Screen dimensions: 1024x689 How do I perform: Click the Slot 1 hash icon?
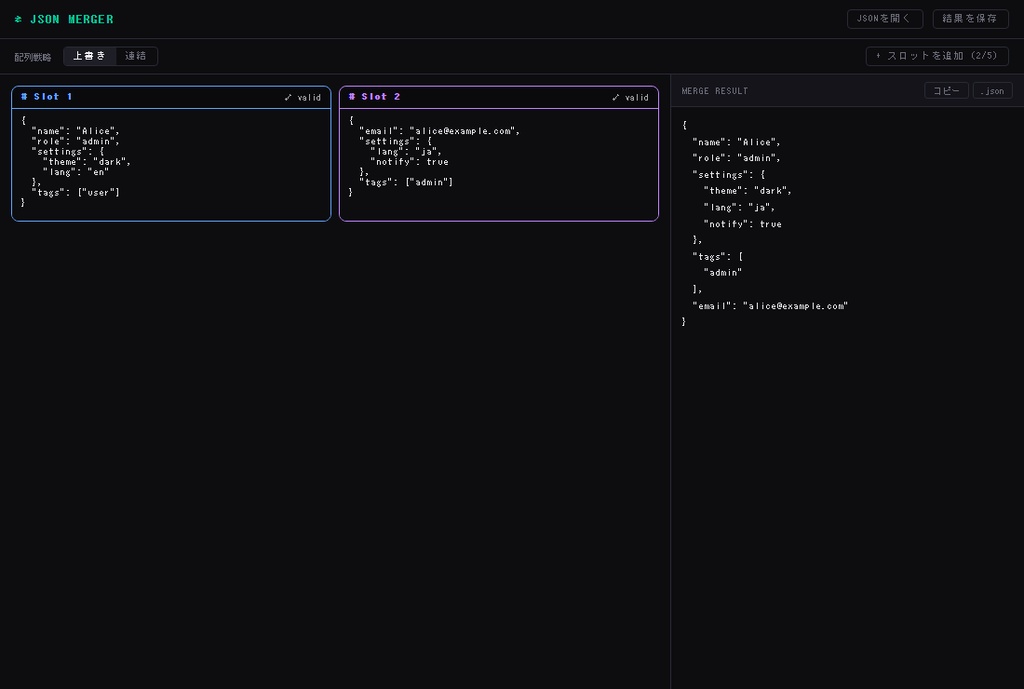25,97
